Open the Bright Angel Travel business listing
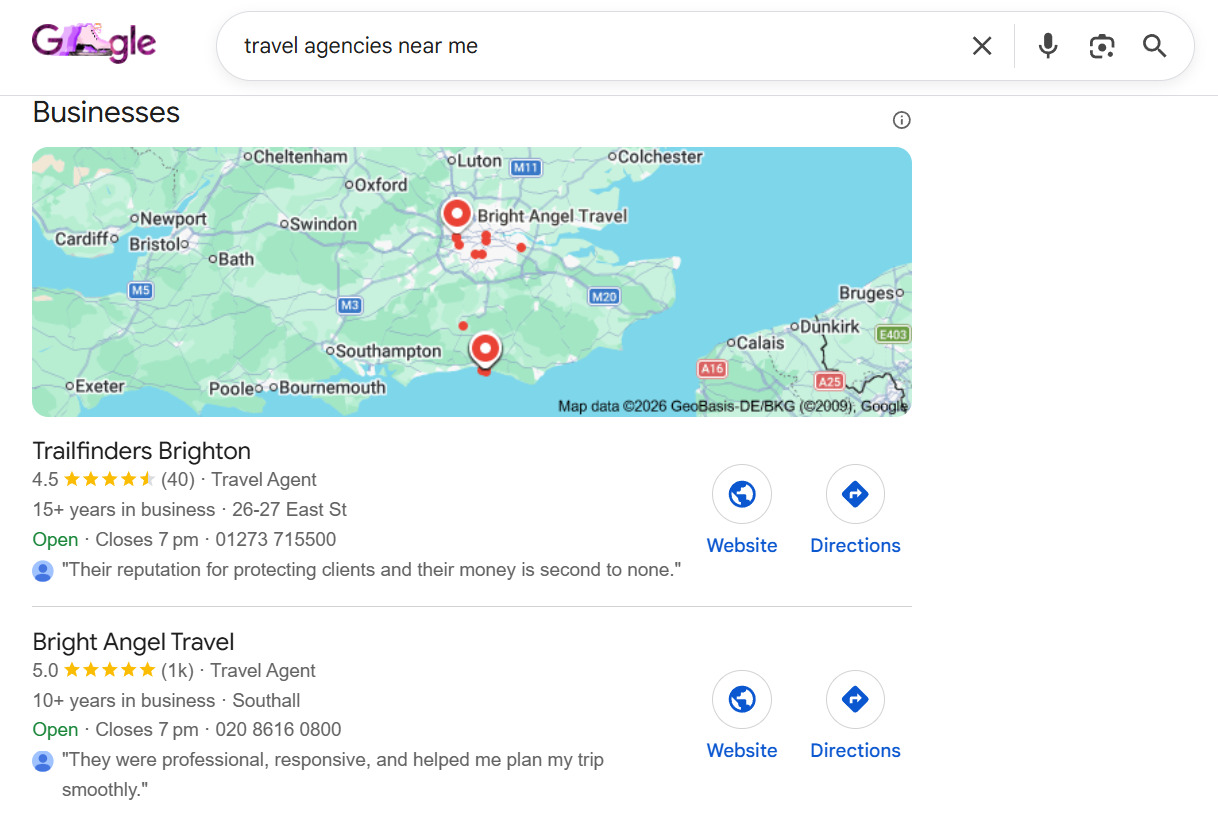1218x814 pixels. (133, 641)
